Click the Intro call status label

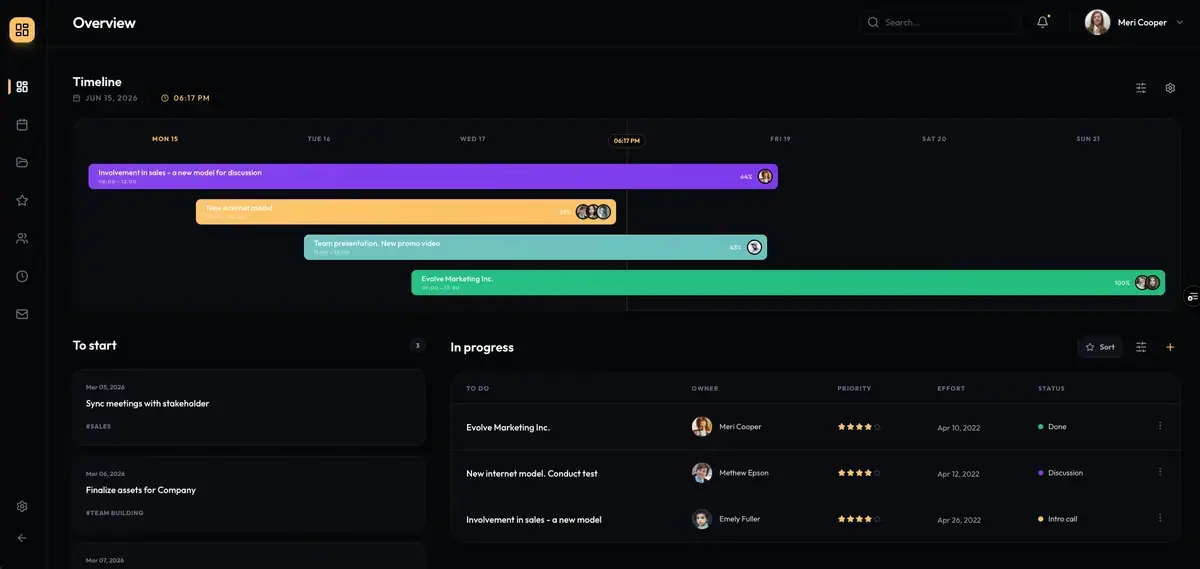(x=1063, y=519)
